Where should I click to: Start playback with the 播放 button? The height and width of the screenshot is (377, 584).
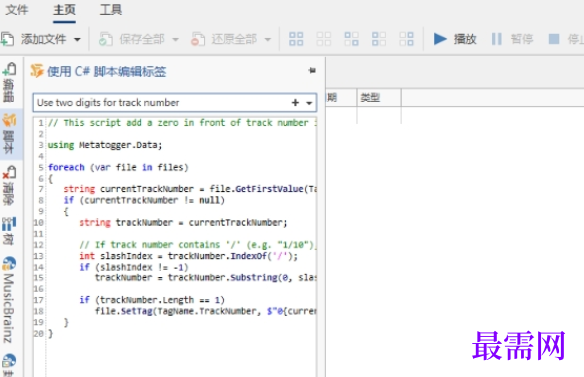pyautogui.click(x=455, y=39)
